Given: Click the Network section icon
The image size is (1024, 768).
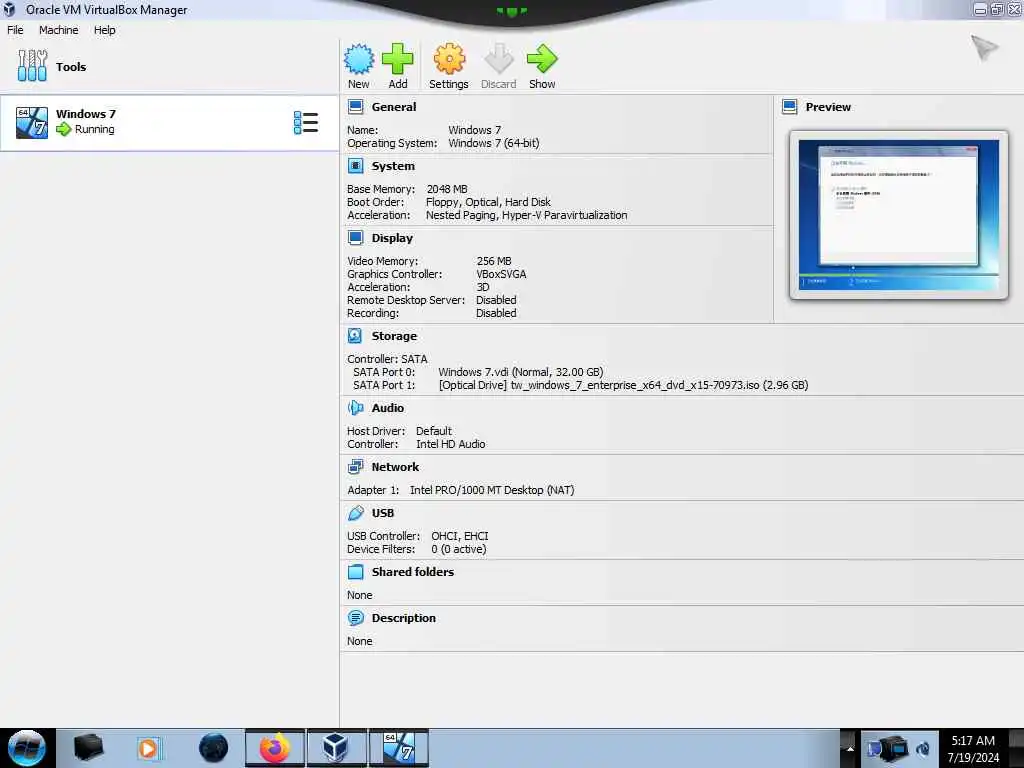Looking at the screenshot, I should 355,467.
